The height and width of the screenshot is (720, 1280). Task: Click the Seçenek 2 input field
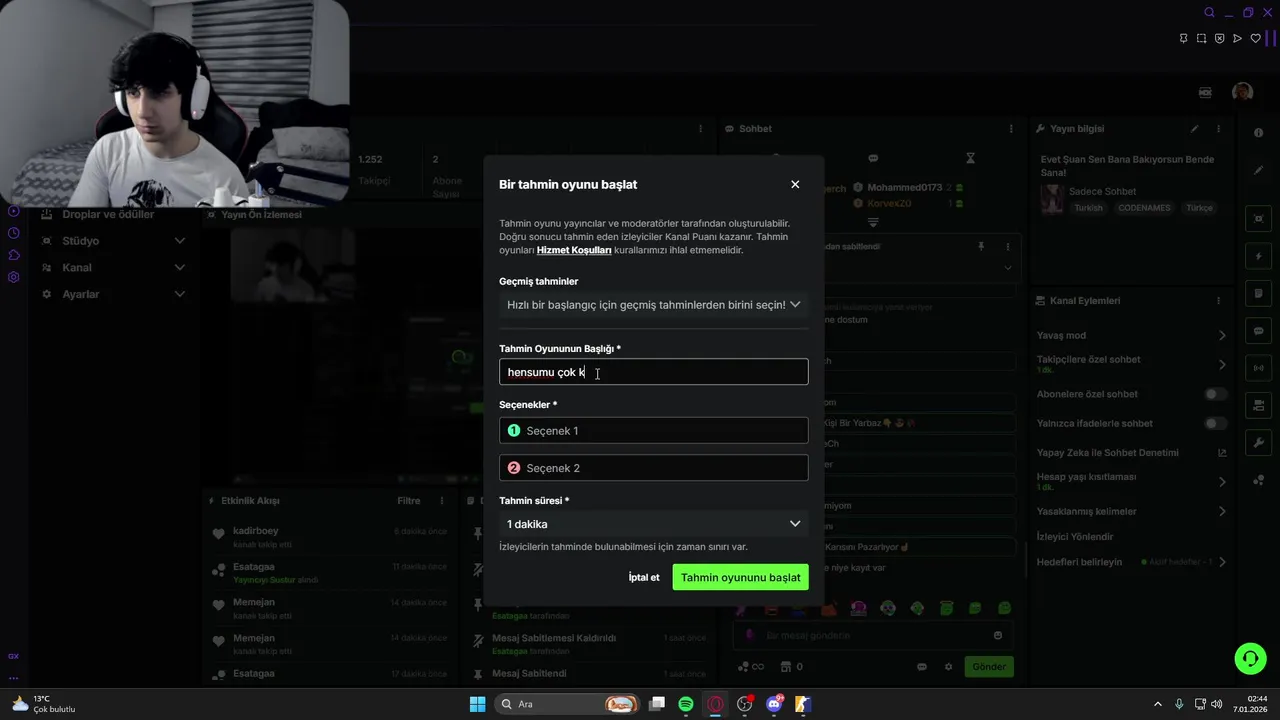point(653,468)
